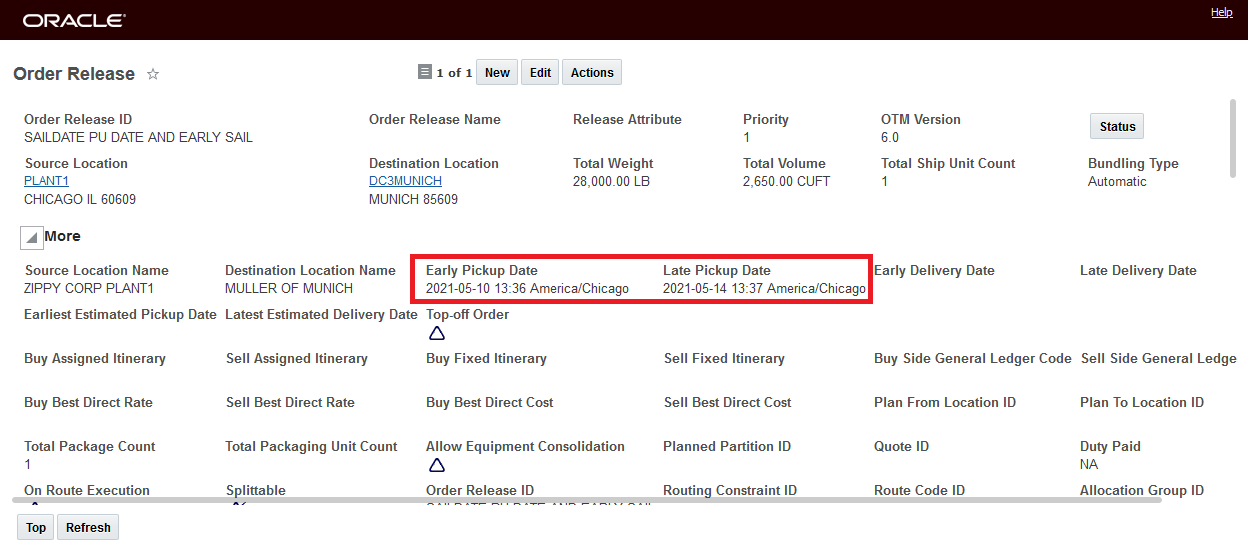Click the Sell Best Direct Cost label
1248x545 pixels.
coord(728,402)
